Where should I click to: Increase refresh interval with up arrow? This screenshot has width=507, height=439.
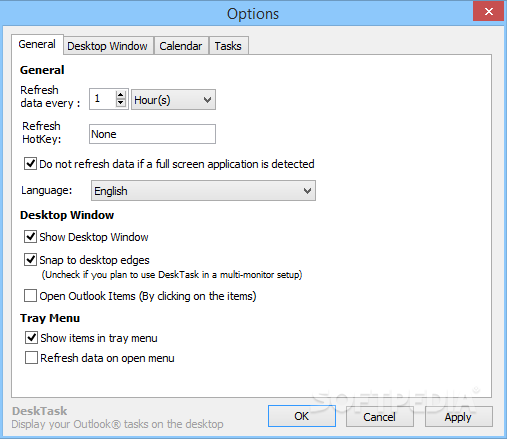pyautogui.click(x=121, y=95)
